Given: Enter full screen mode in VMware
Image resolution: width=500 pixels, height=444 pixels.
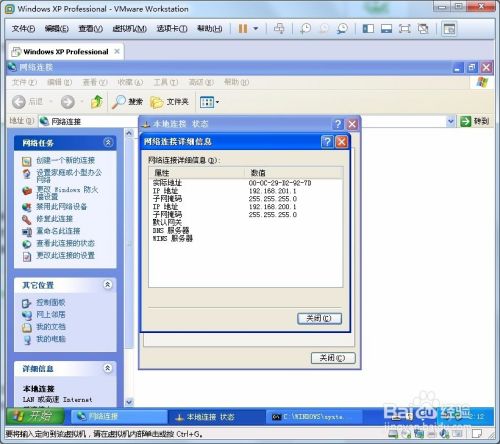Looking at the screenshot, I should pos(405,29).
